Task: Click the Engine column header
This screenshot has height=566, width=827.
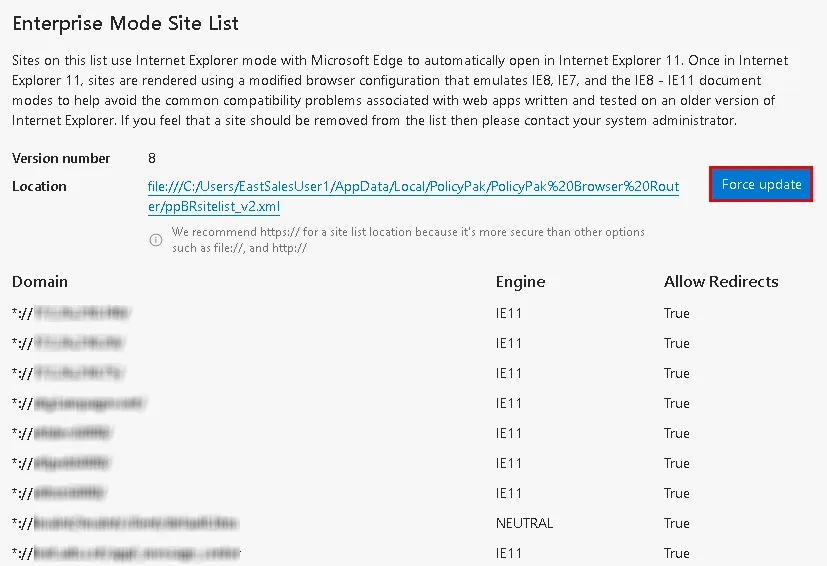Action: pos(520,281)
